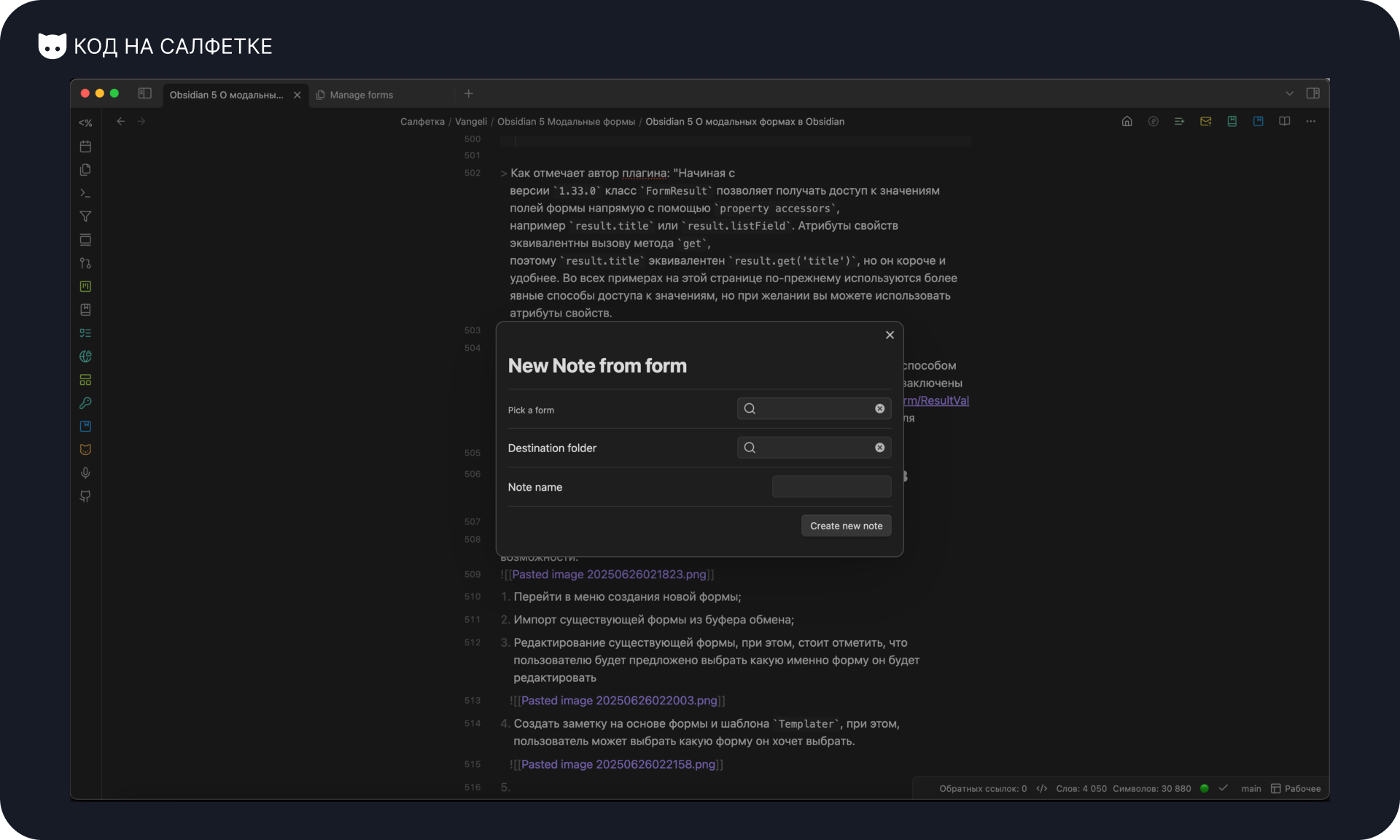Click the Салфетка breadcrumb folder
The image size is (1400, 840).
point(422,122)
